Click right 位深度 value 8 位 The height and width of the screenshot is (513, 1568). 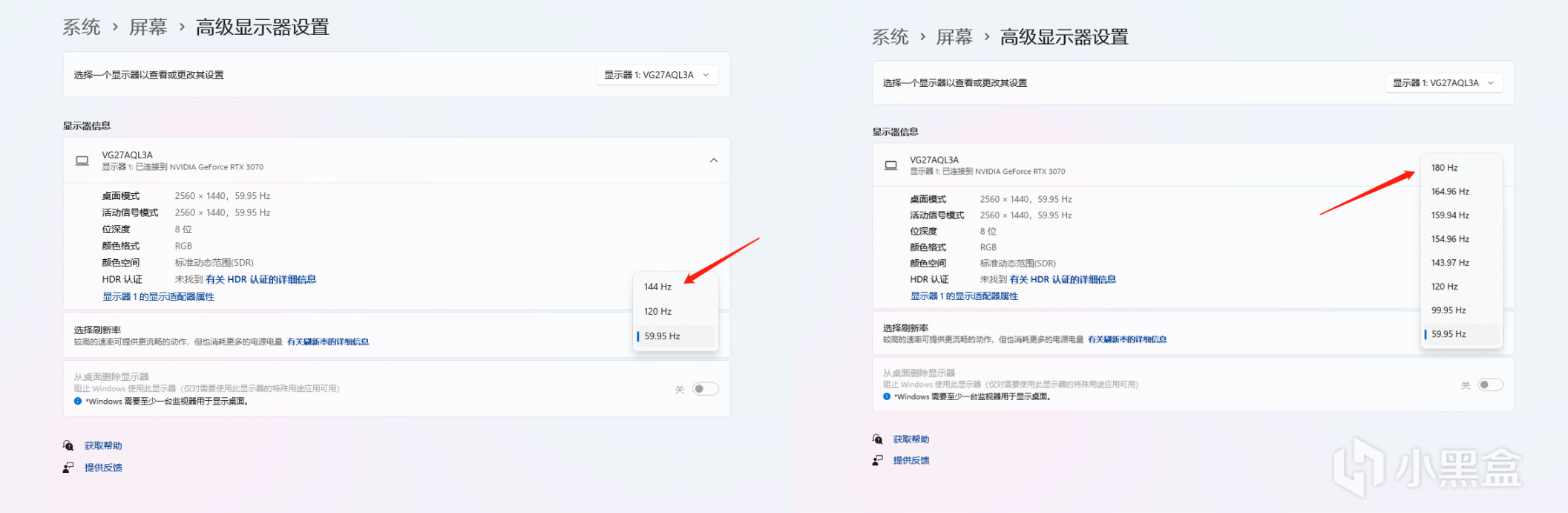[988, 232]
